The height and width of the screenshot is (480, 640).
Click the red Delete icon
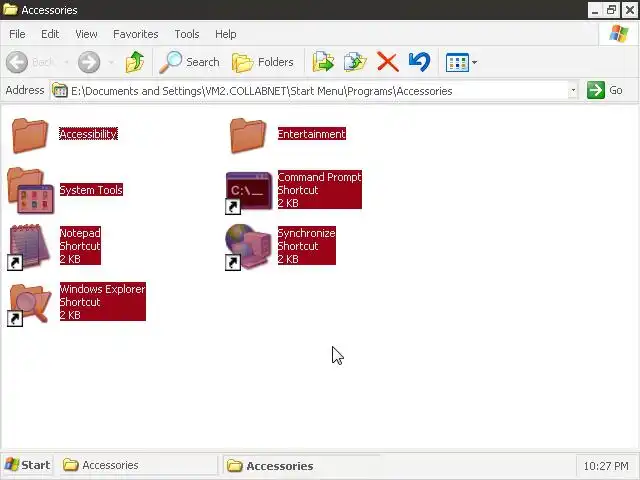point(387,62)
